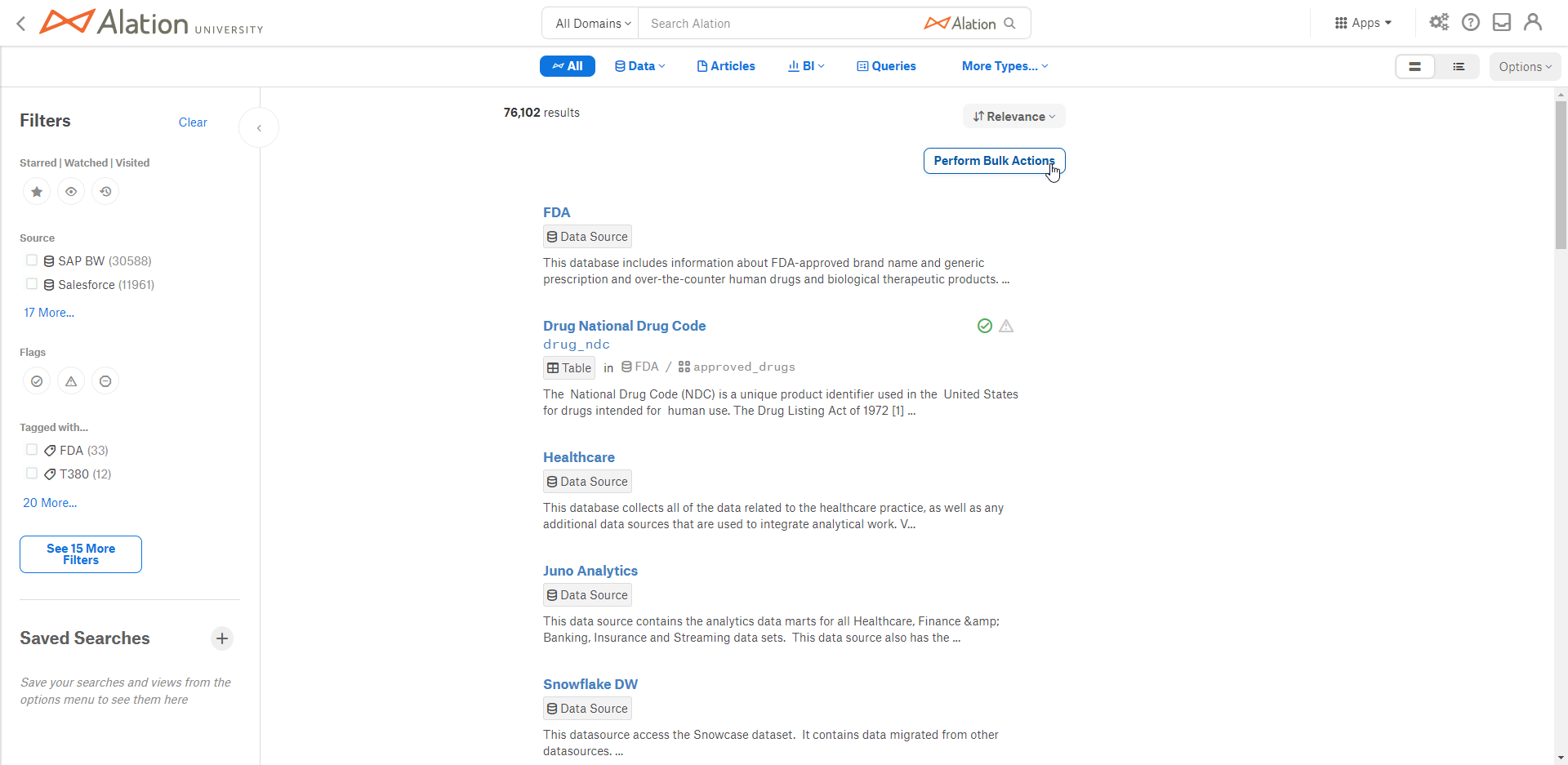1568x765 pixels.
Task: Click the drug_ndc table name
Action: (x=577, y=345)
